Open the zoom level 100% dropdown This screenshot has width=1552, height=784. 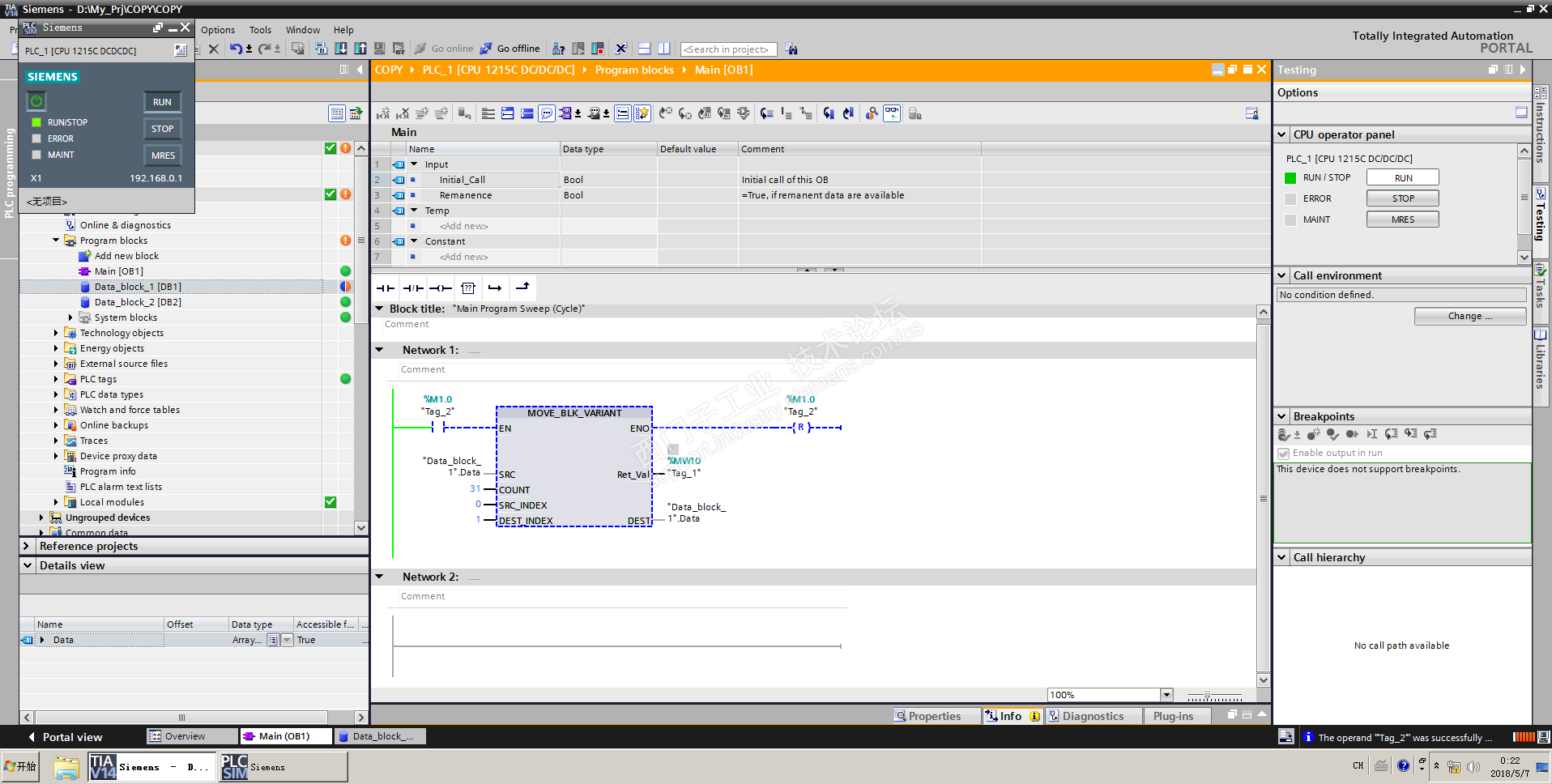[x=1166, y=695]
